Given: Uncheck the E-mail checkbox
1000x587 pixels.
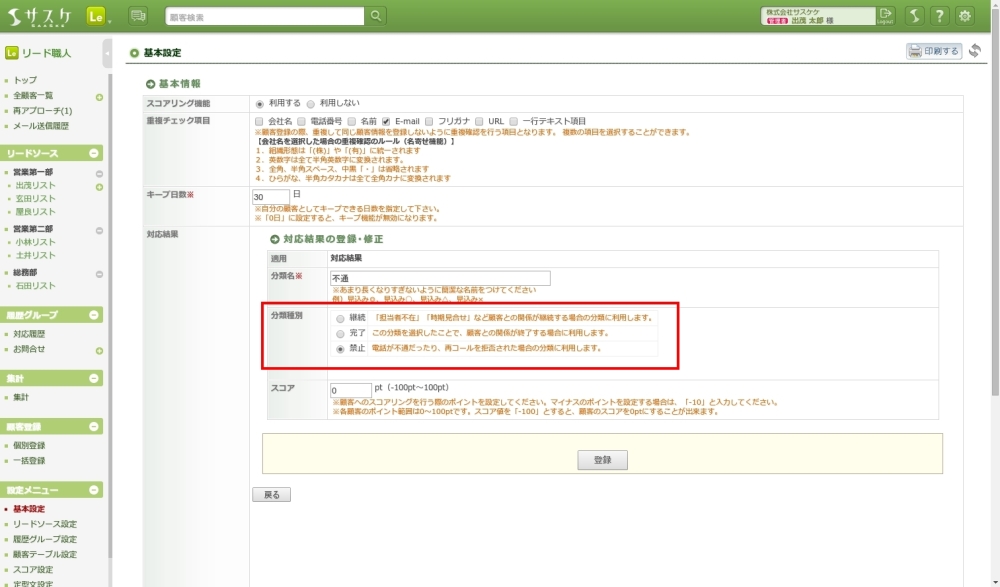Looking at the screenshot, I should click(386, 121).
